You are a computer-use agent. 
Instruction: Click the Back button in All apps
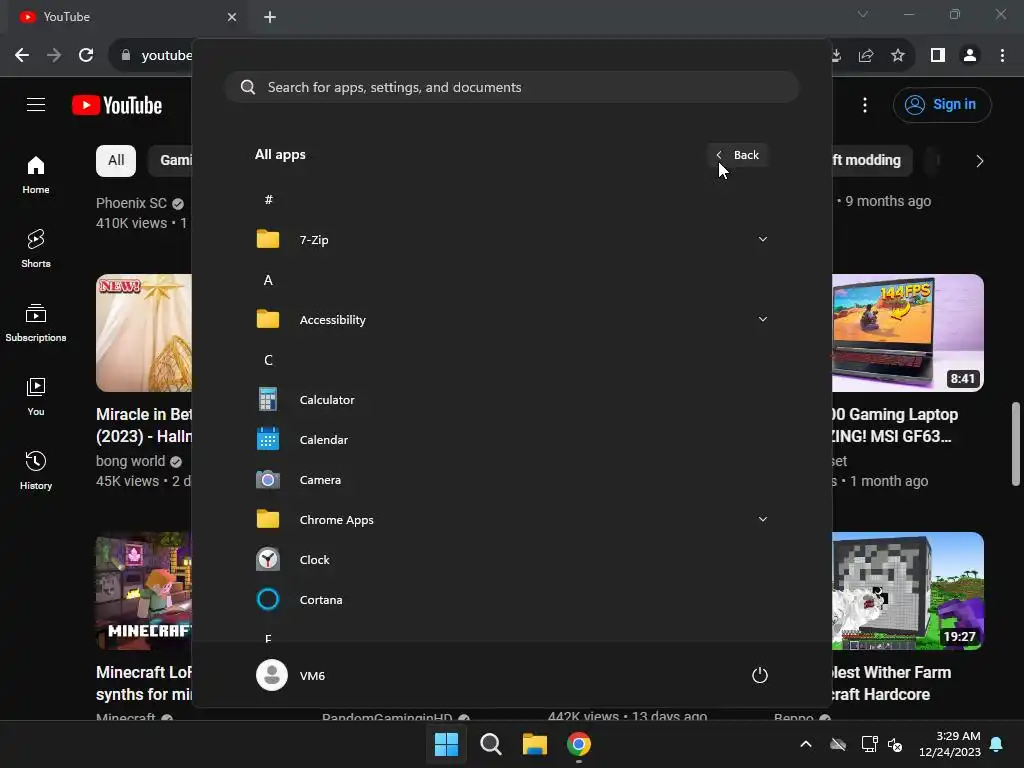pos(738,155)
